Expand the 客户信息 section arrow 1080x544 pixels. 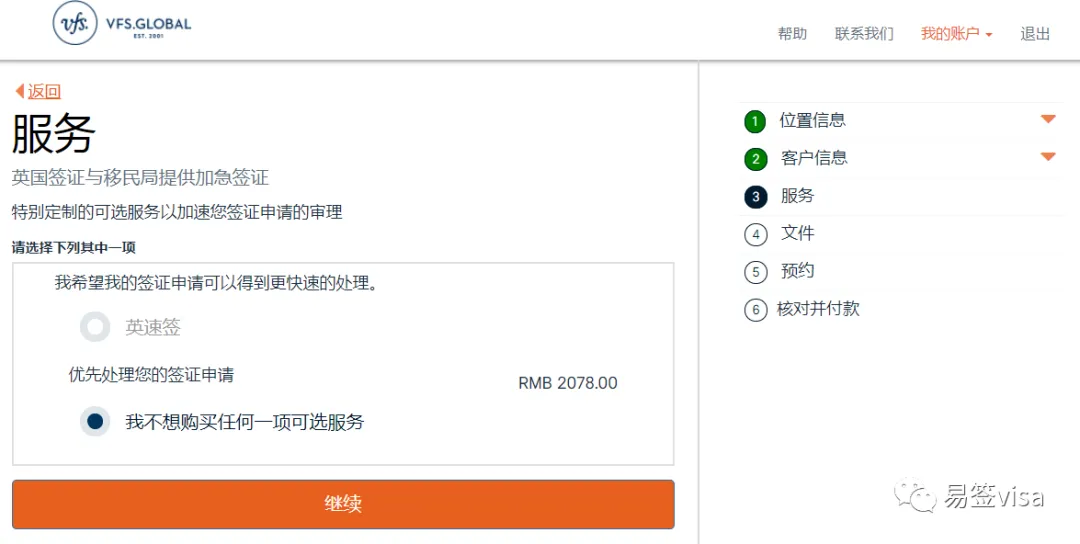[1048, 157]
